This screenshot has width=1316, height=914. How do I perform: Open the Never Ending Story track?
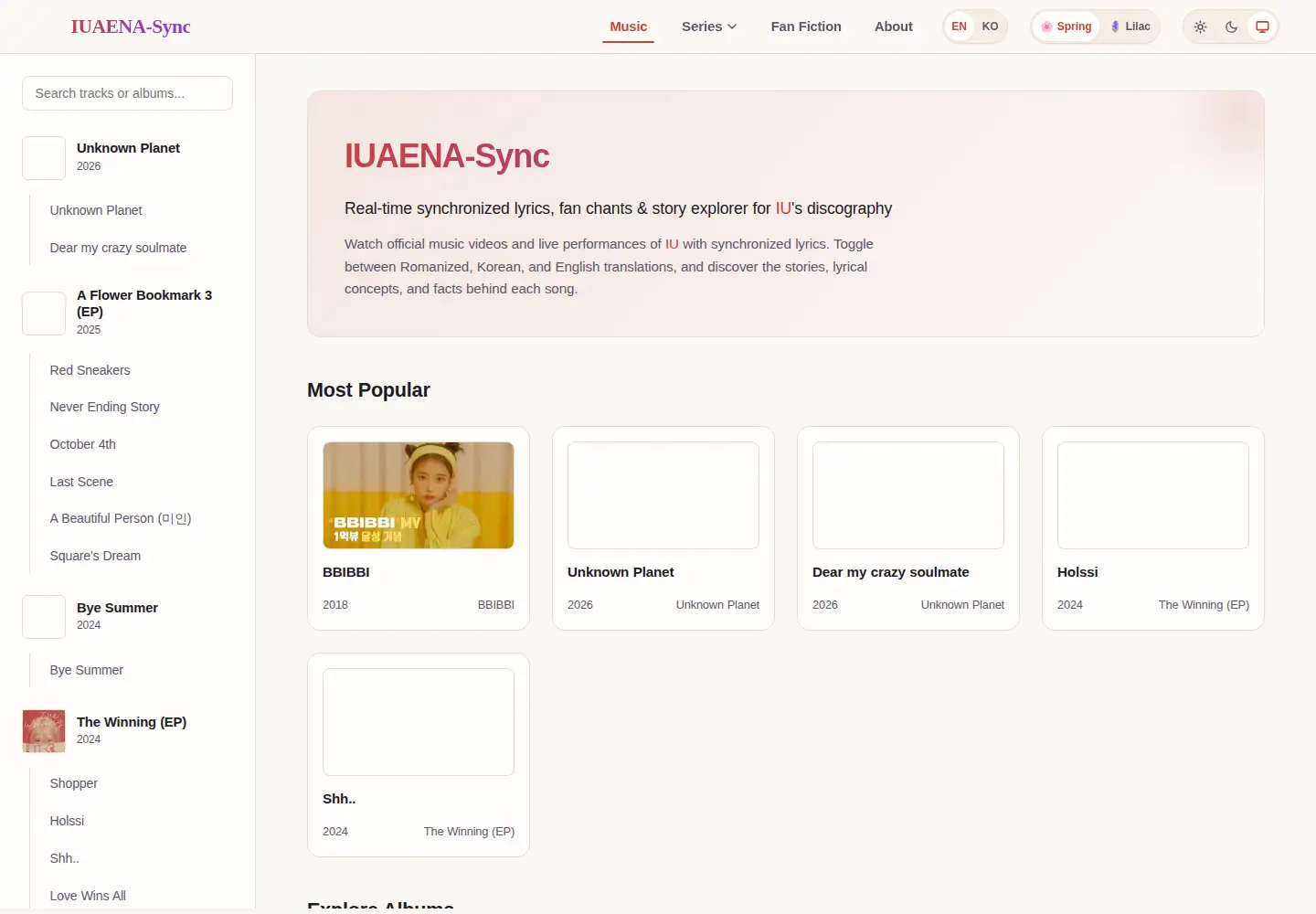pyautogui.click(x=104, y=407)
